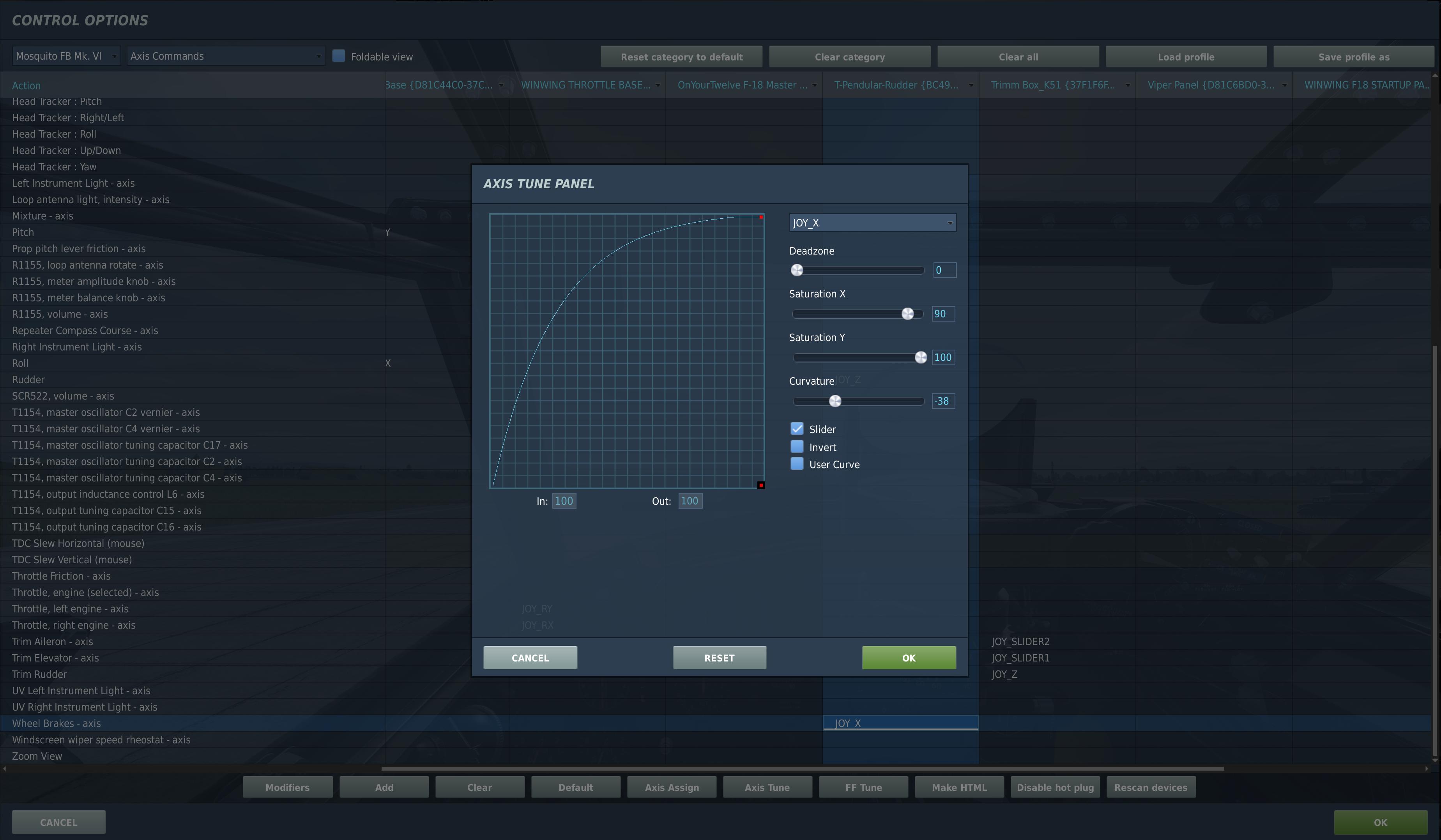
Task: Open the WINWING THROTTLE BASE column dropdown
Action: click(x=658, y=85)
